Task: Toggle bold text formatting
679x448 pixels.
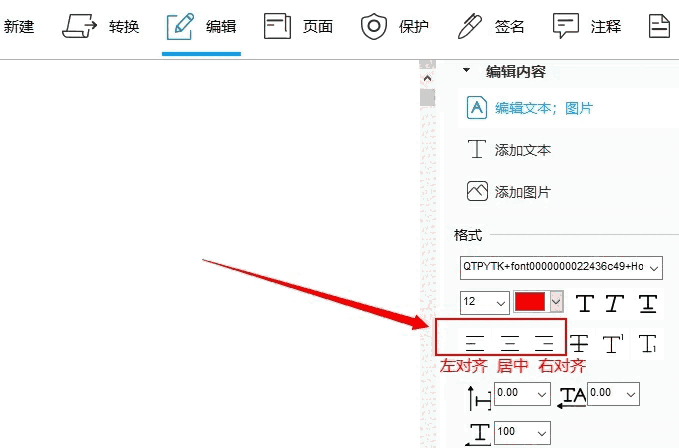Action: [x=585, y=303]
